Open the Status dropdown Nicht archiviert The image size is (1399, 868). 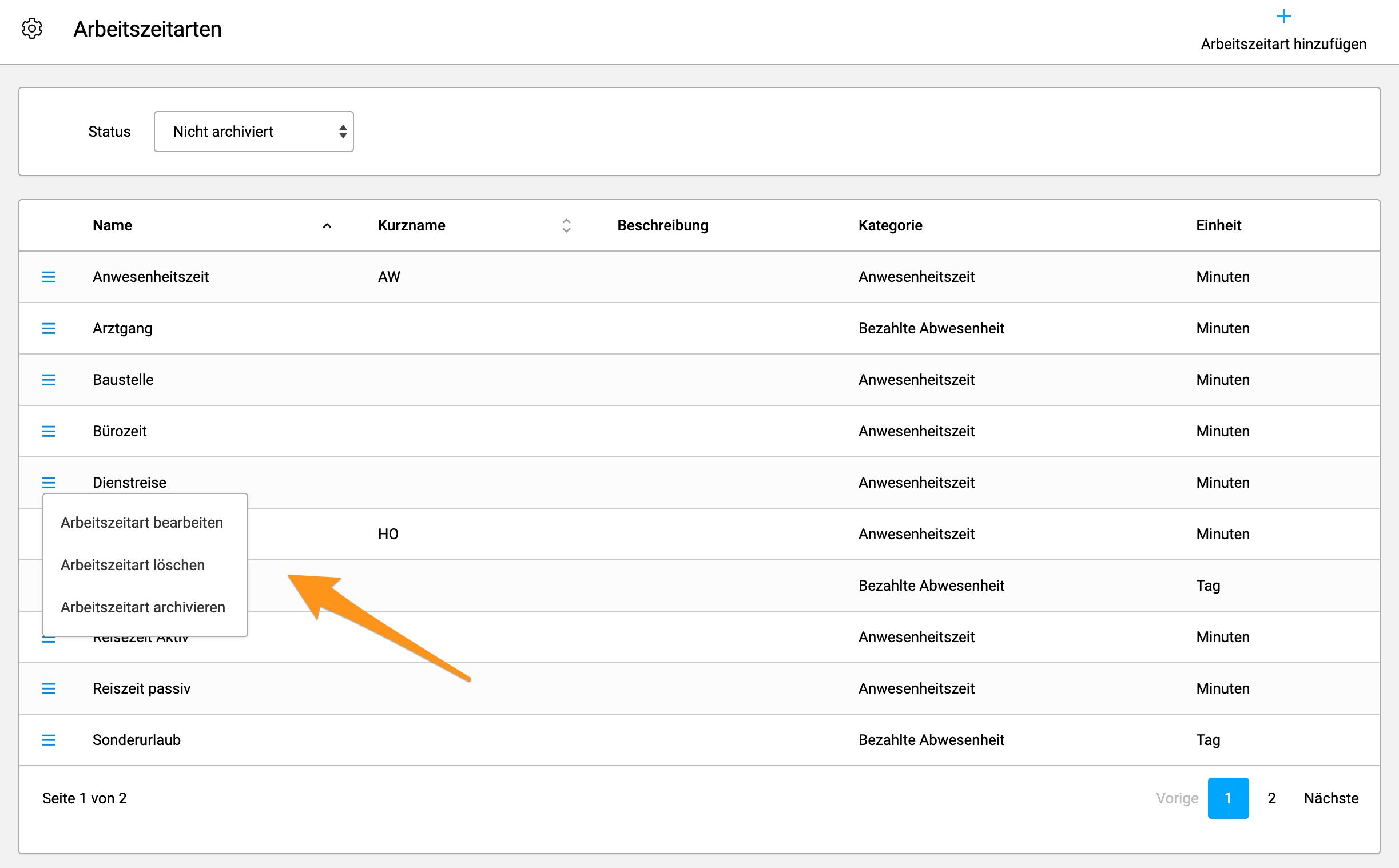click(x=254, y=132)
